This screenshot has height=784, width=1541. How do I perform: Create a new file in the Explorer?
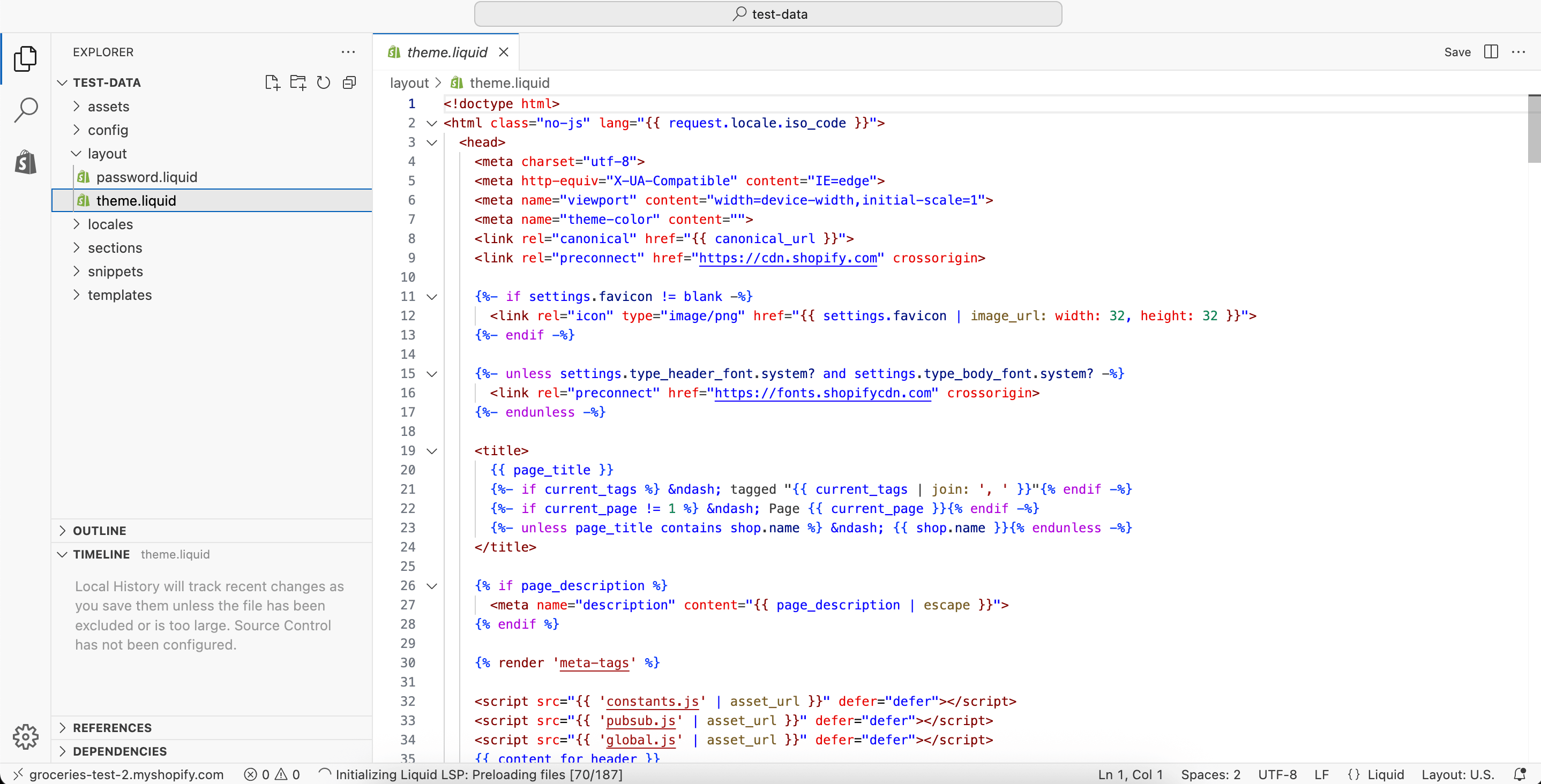click(x=272, y=82)
